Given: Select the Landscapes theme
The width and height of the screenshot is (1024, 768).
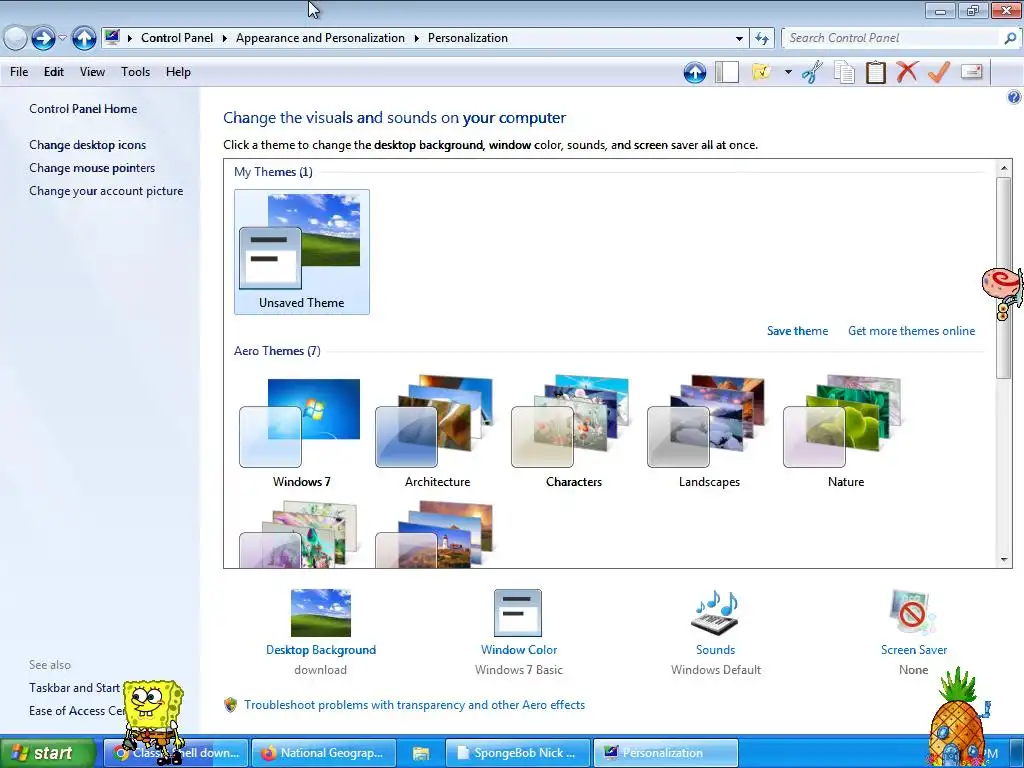Looking at the screenshot, I should pos(709,431).
